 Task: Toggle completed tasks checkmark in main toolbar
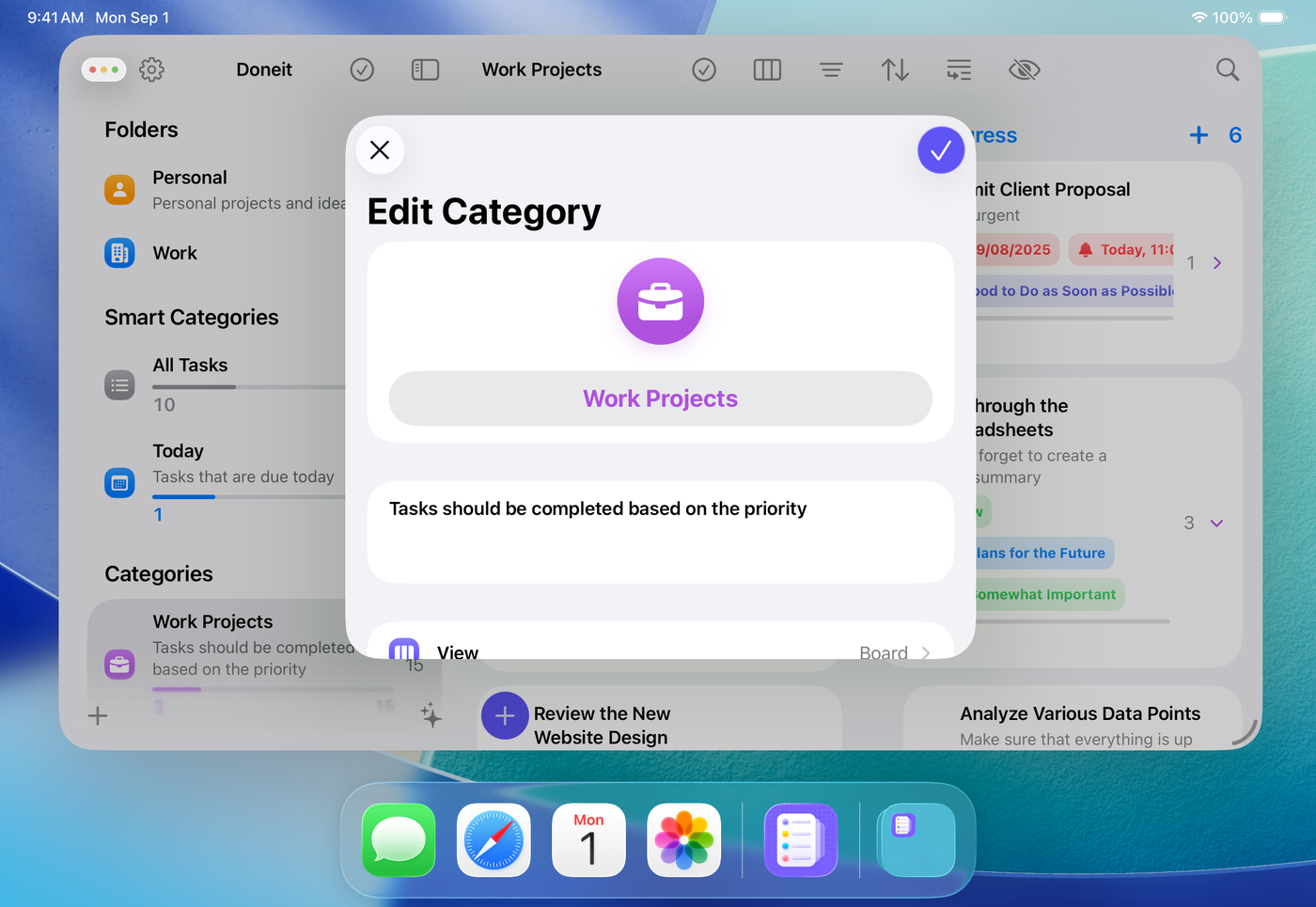tap(704, 70)
